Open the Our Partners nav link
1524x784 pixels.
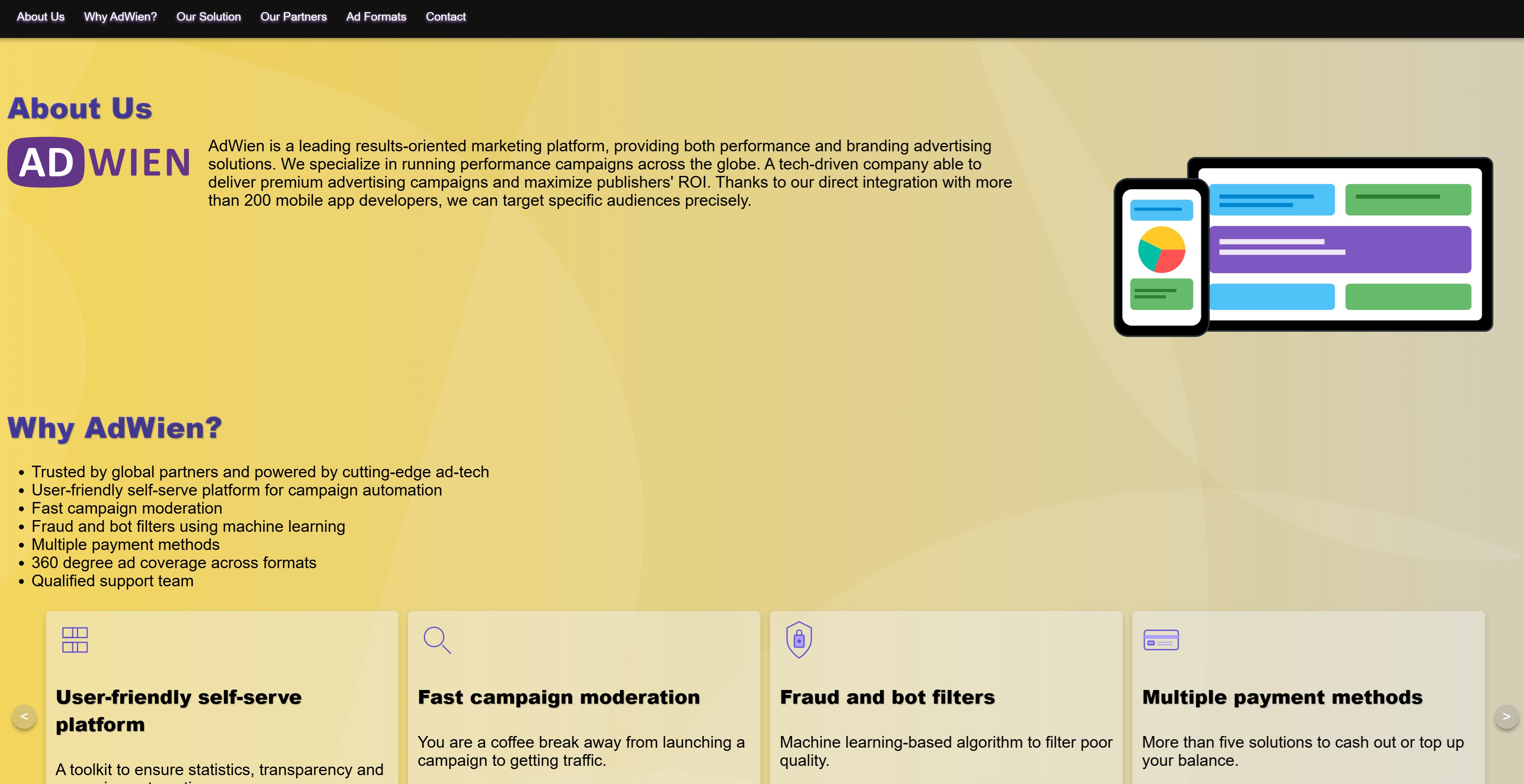tap(293, 17)
